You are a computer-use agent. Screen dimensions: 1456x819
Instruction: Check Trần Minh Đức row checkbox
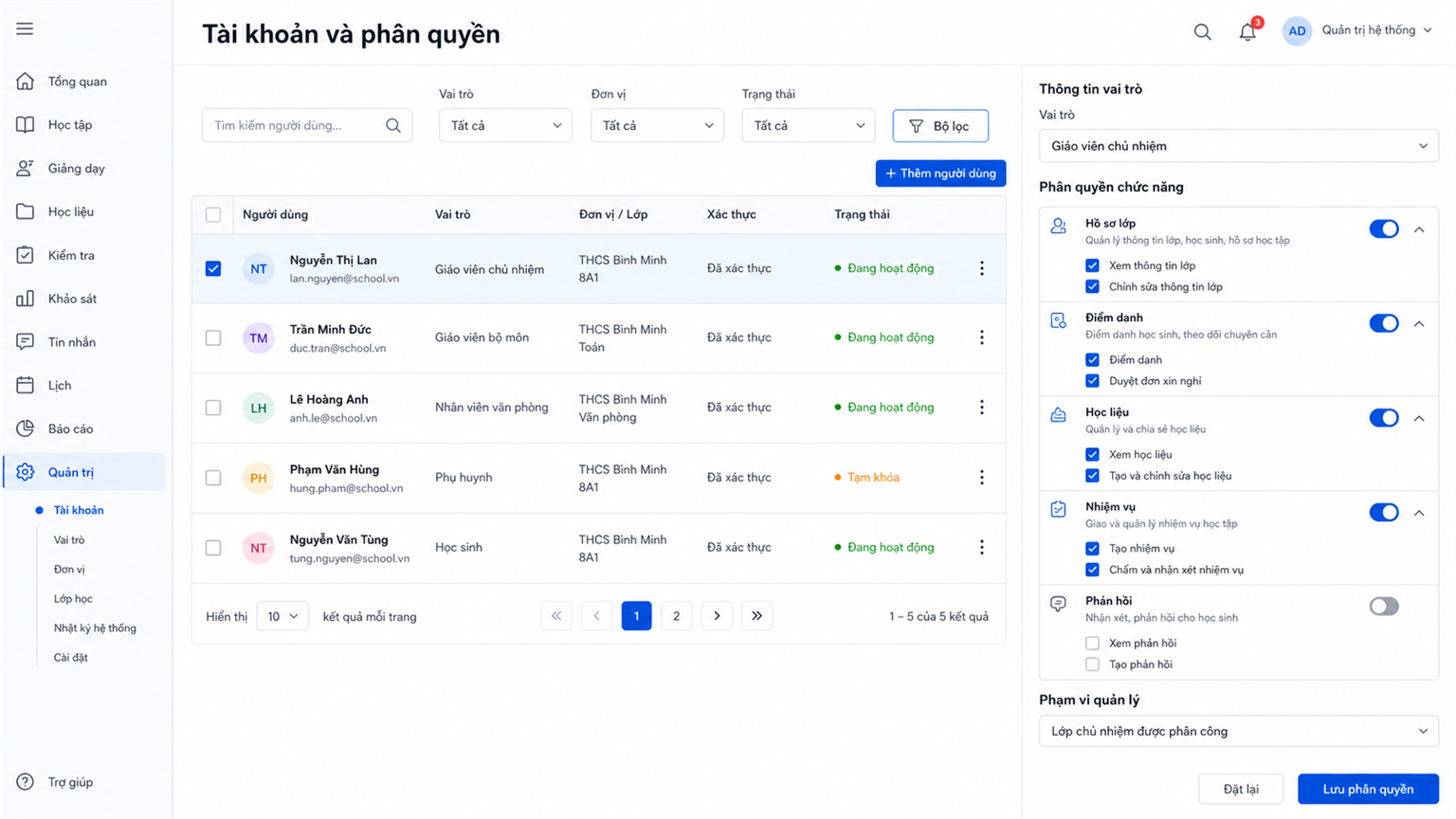point(213,337)
